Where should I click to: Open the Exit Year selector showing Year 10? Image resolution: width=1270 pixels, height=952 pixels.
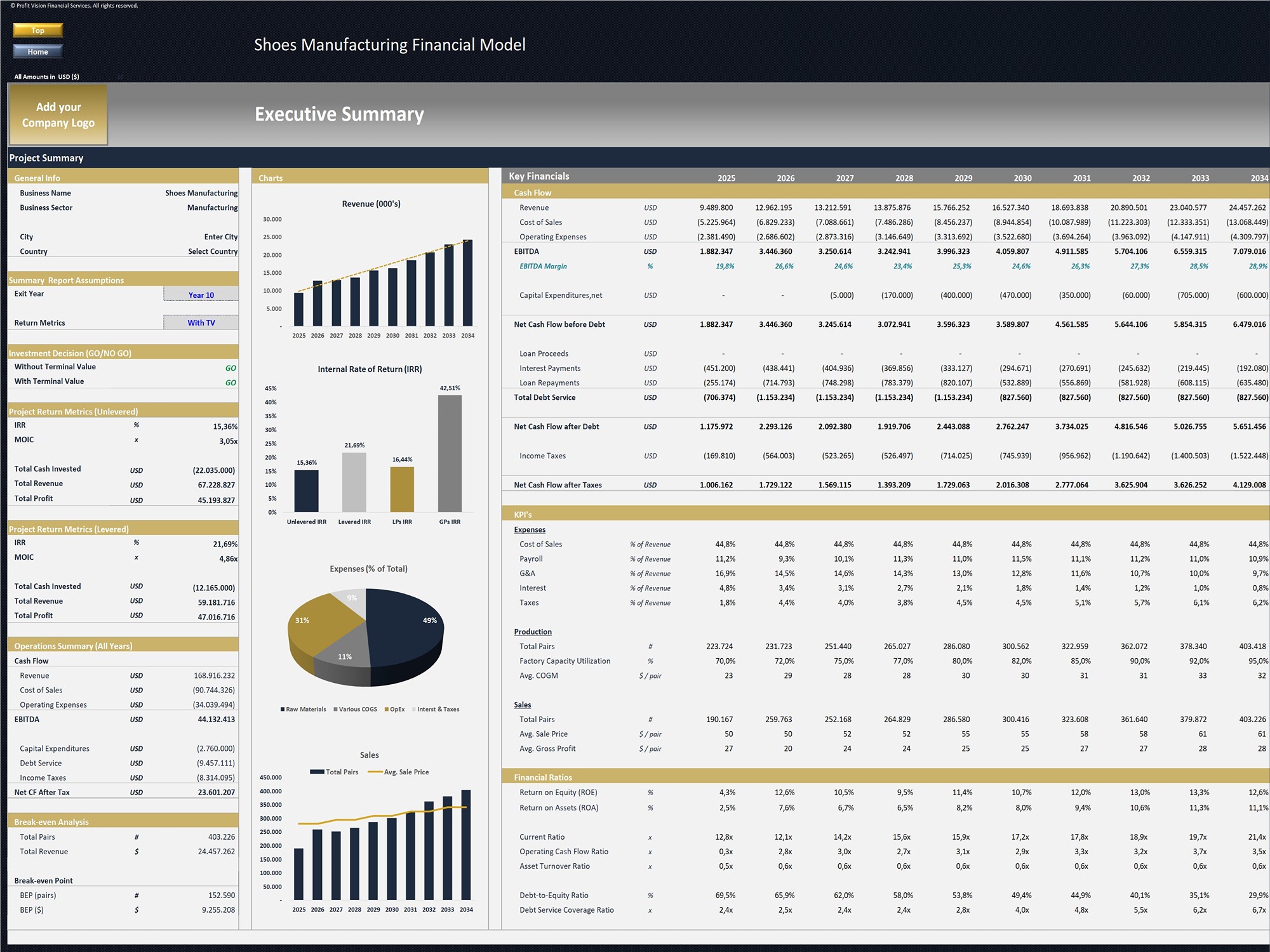[201, 294]
